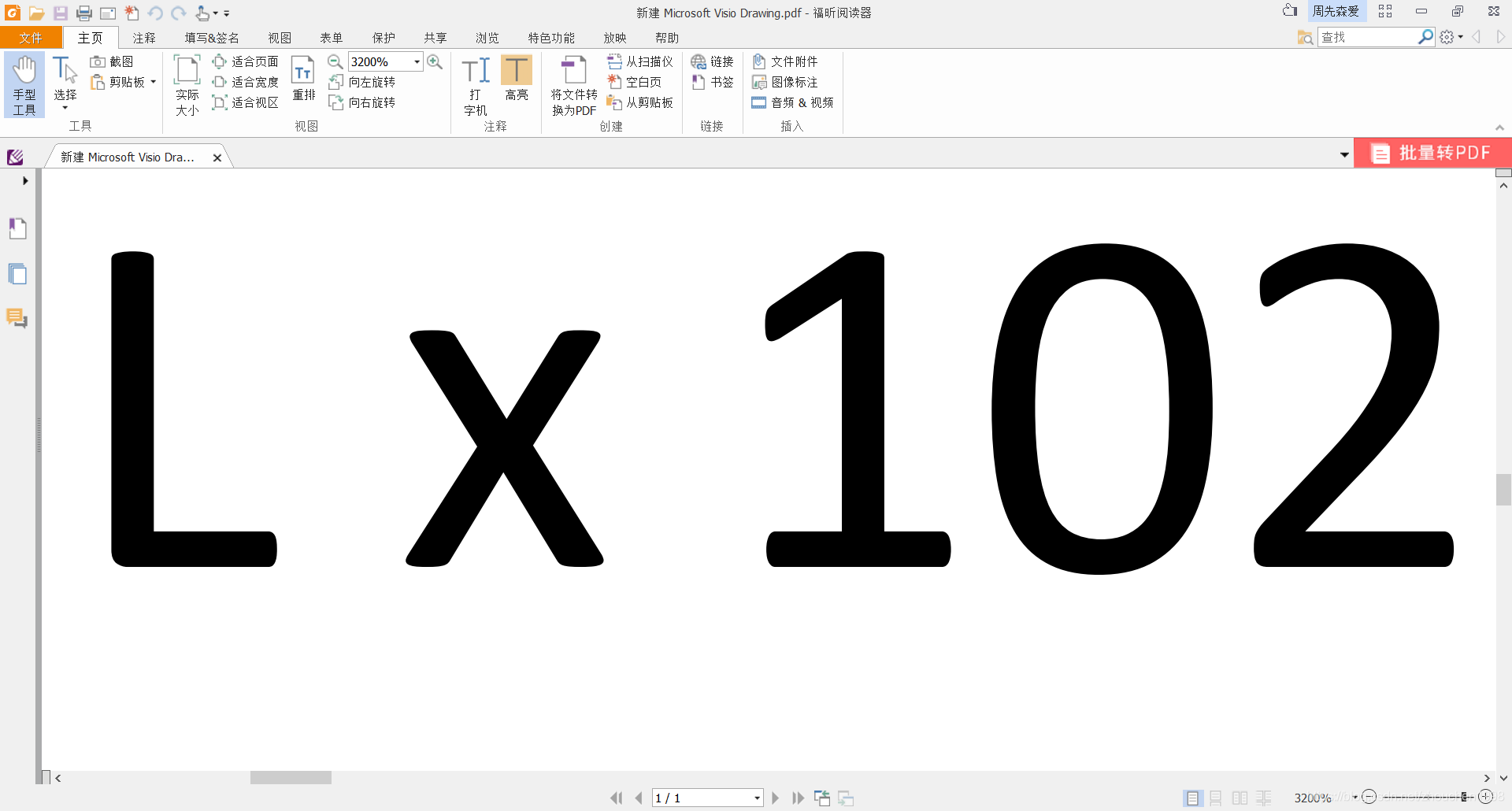
Task: Create a Blank page (空白页)
Action: pos(634,82)
